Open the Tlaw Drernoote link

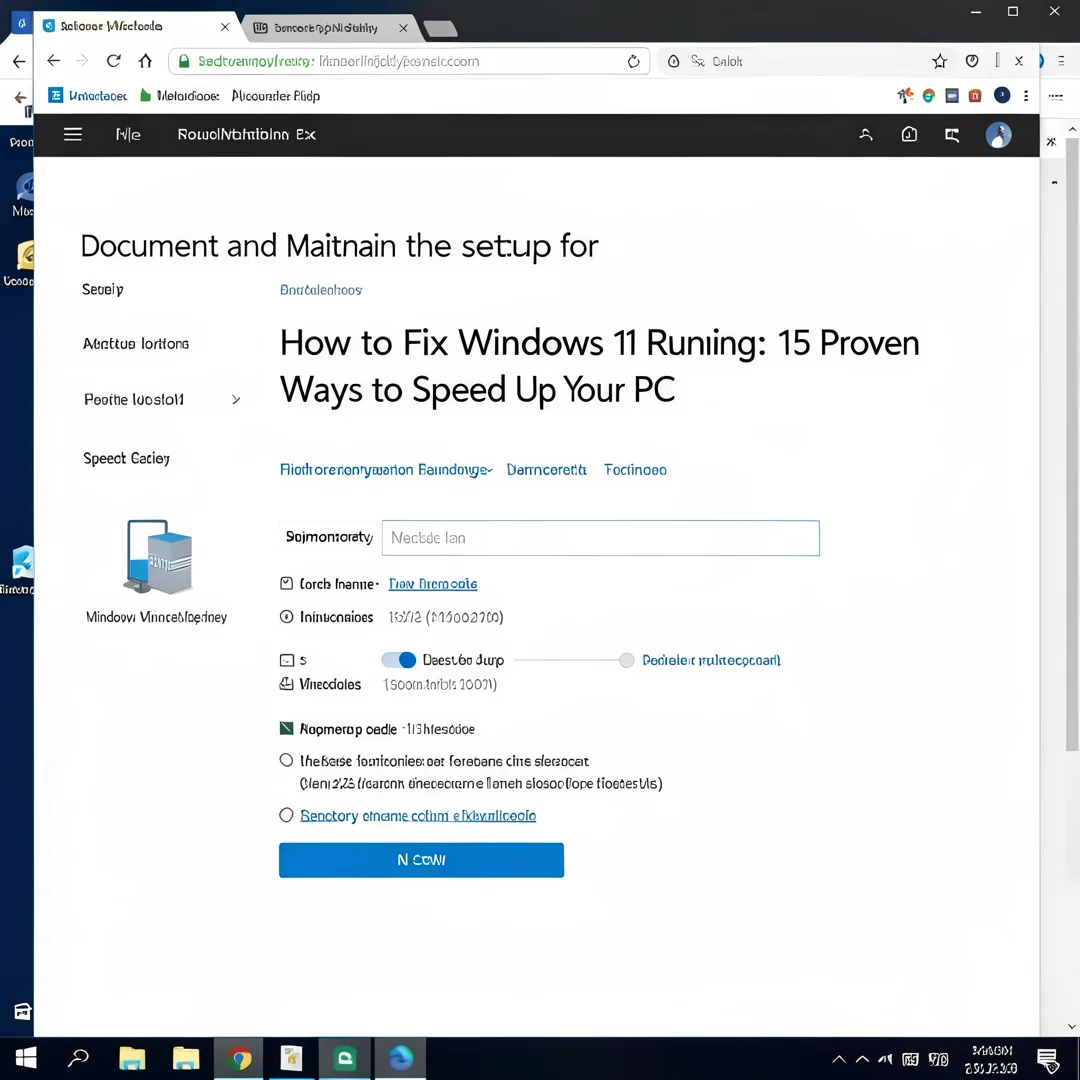[x=433, y=584]
